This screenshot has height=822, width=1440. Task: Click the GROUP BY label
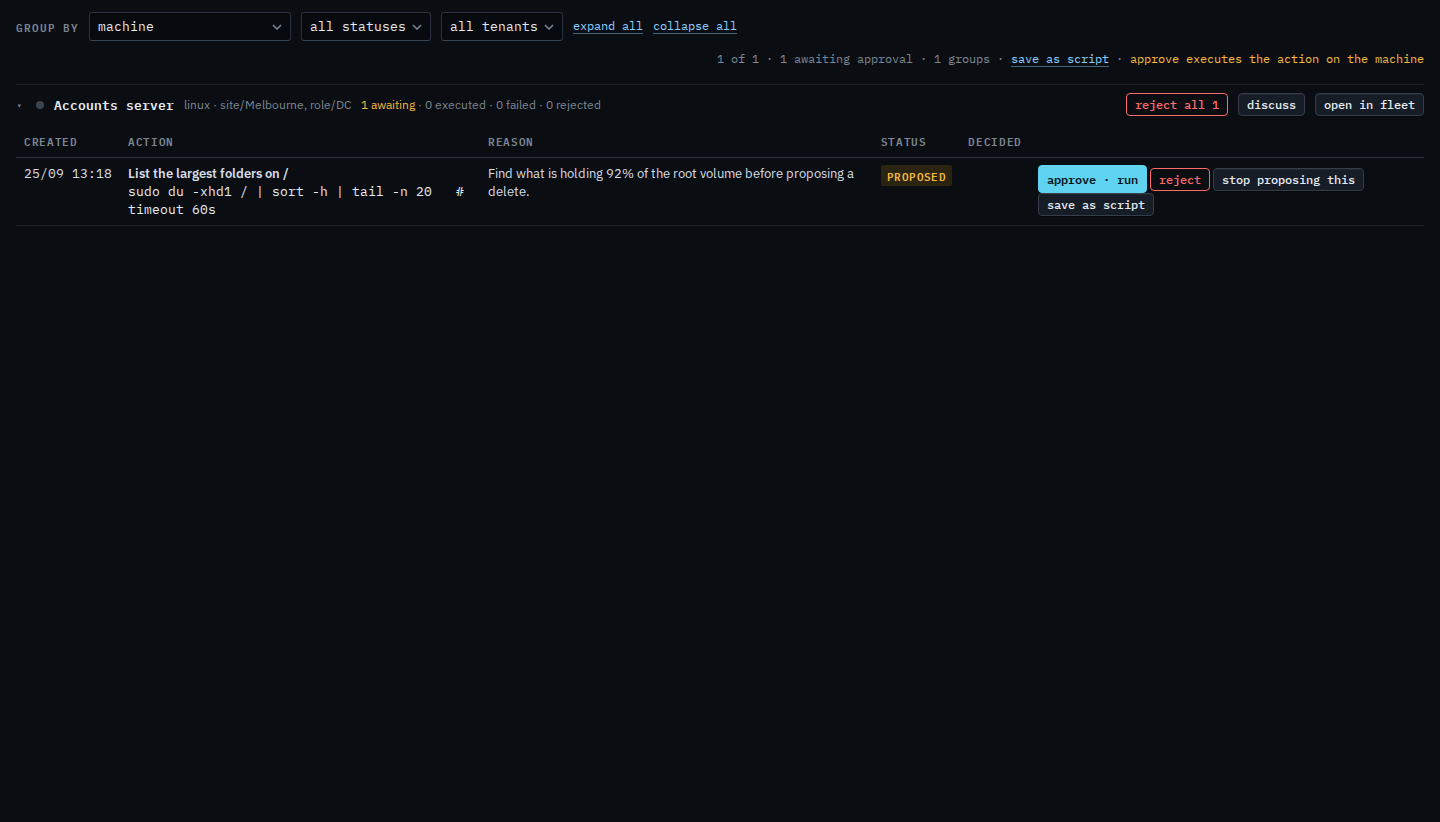click(47, 28)
